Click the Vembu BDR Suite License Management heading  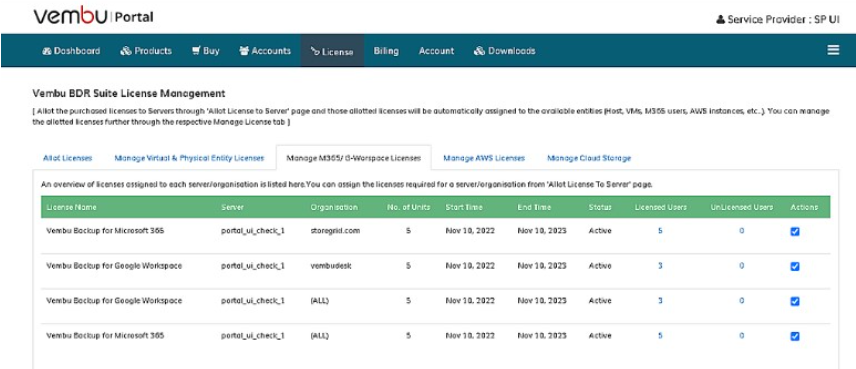[129, 93]
